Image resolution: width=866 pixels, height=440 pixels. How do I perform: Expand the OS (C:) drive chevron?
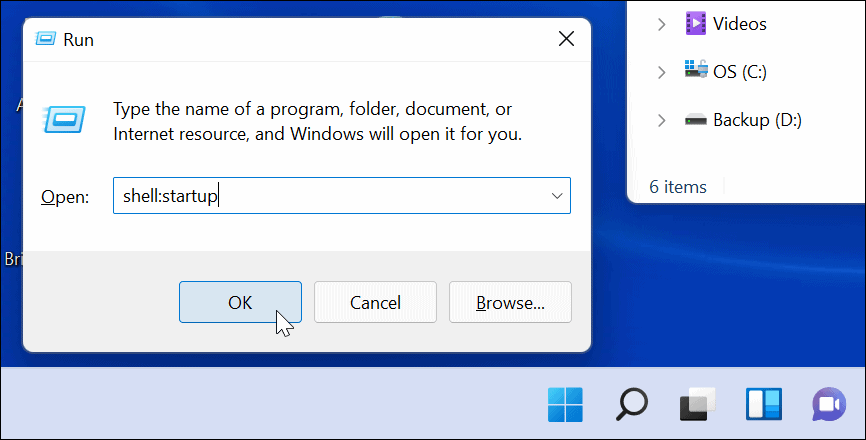pyautogui.click(x=661, y=72)
